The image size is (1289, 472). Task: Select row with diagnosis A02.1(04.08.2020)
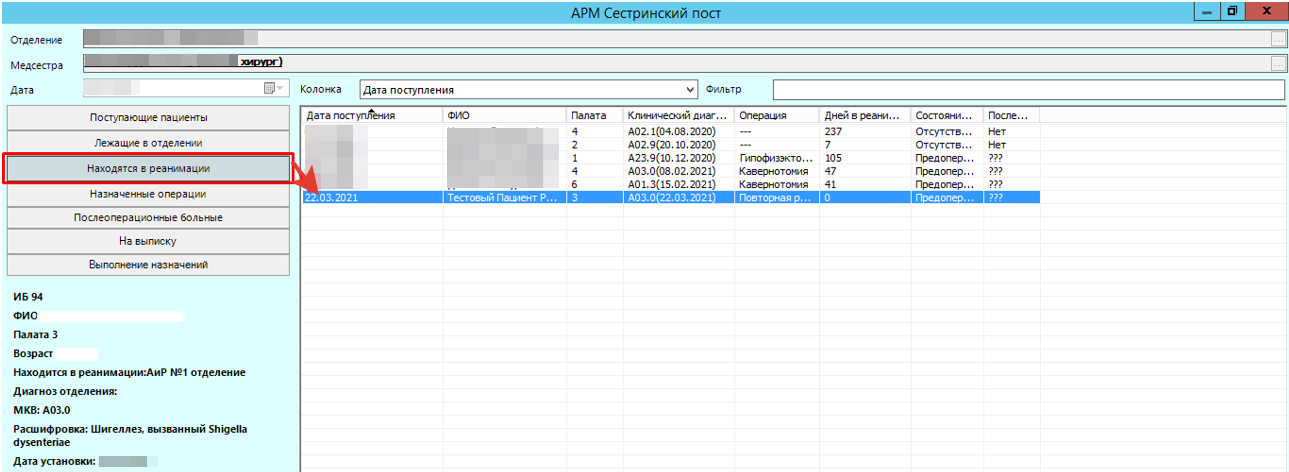click(x=671, y=132)
